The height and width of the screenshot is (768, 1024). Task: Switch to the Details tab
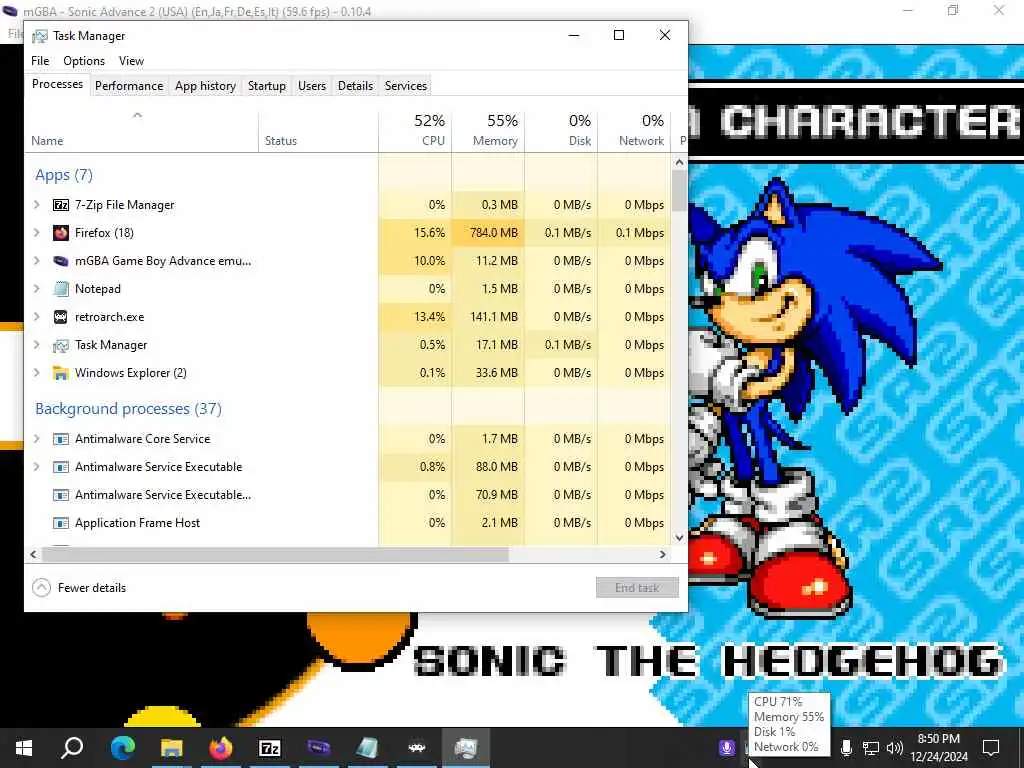(x=355, y=86)
